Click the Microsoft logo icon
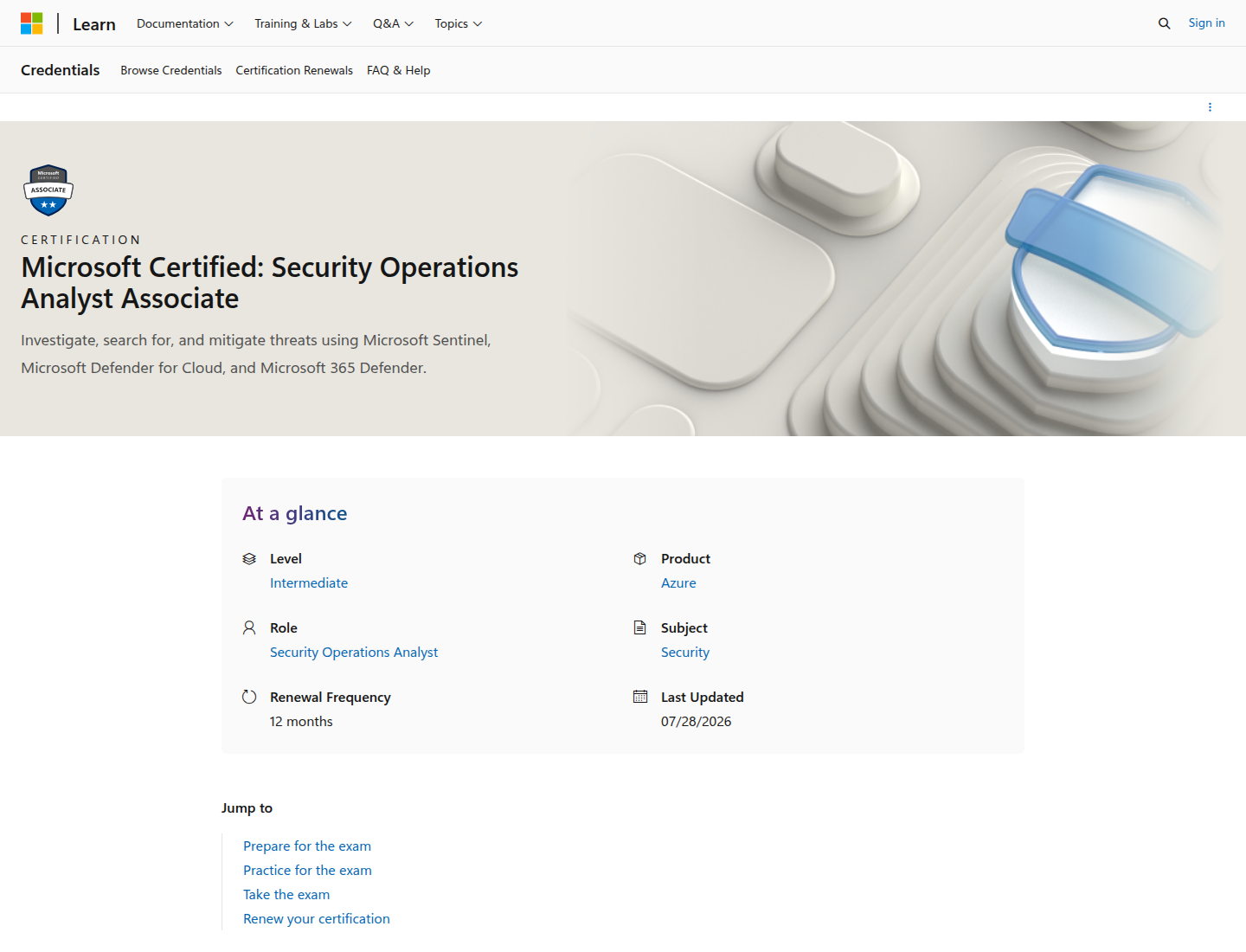This screenshot has height=952, width=1246. click(x=32, y=23)
